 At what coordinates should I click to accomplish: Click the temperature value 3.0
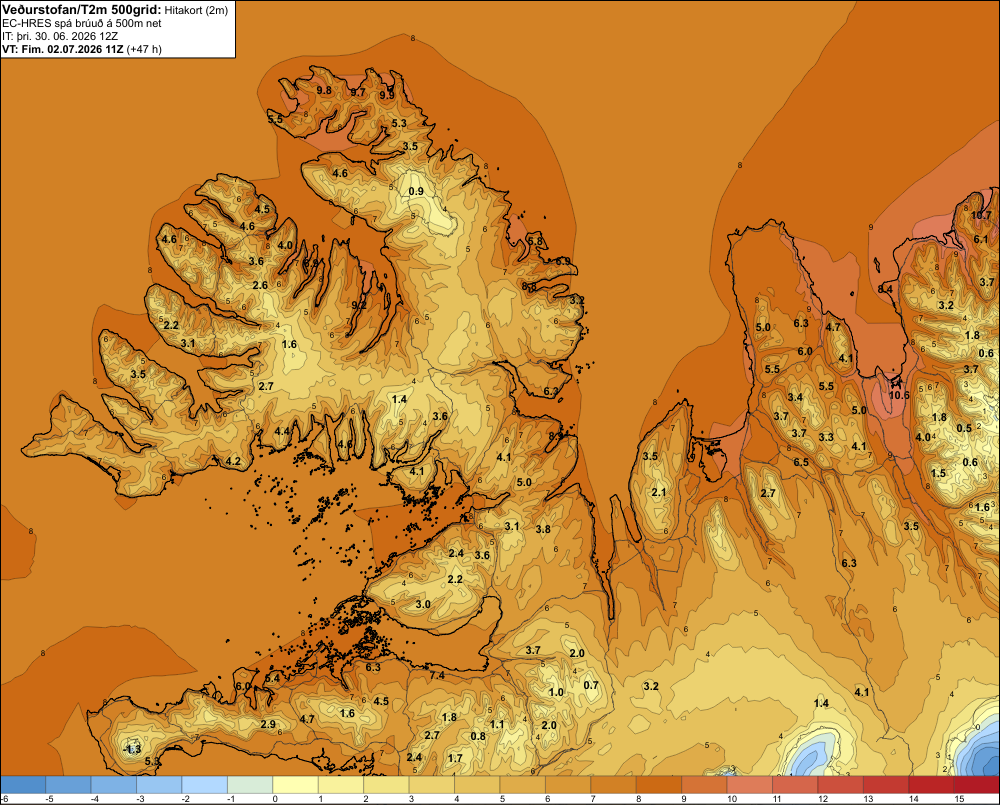(x=423, y=604)
